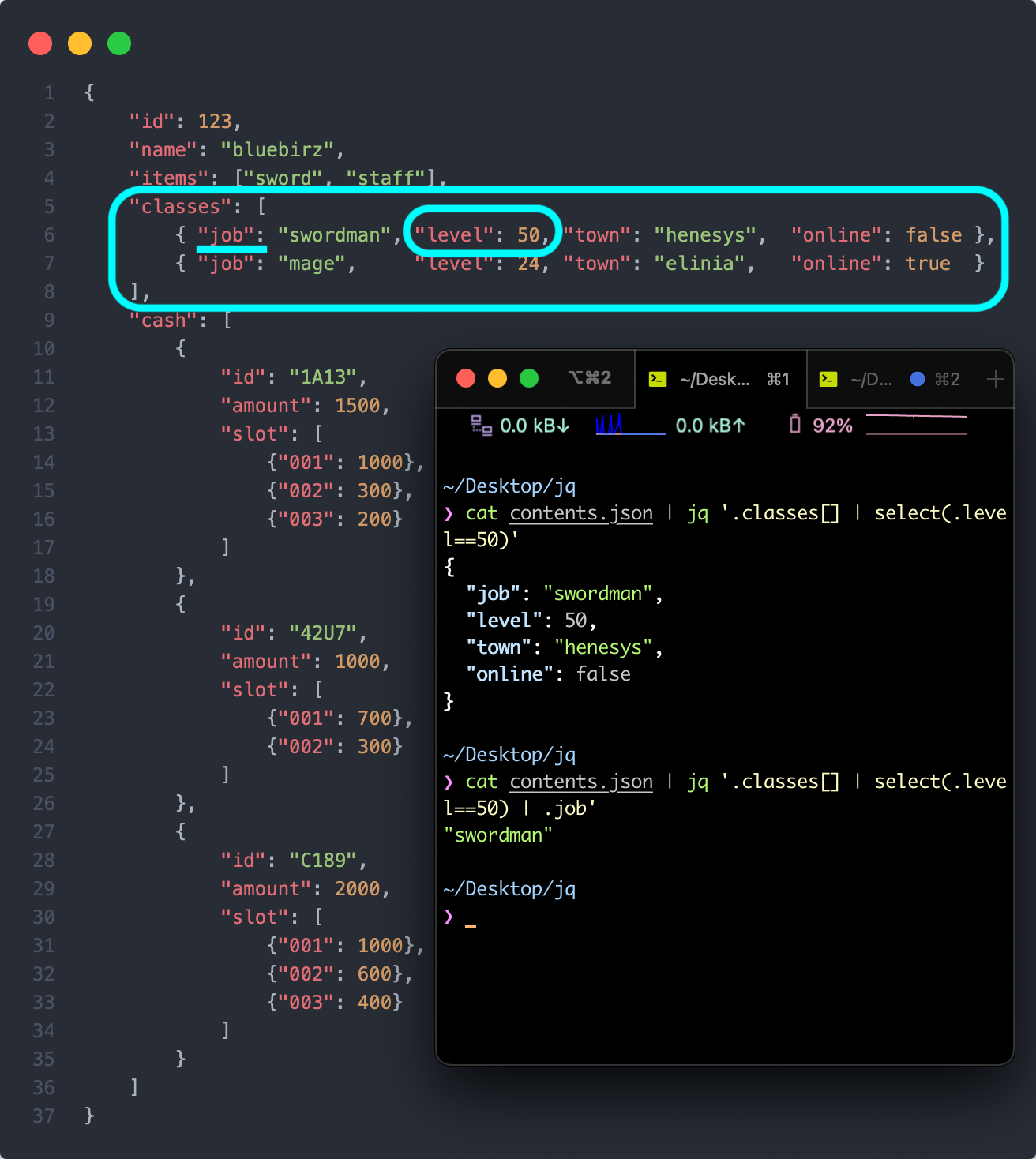
Task: Click the green zoom button on the terminal window
Action: (527, 378)
